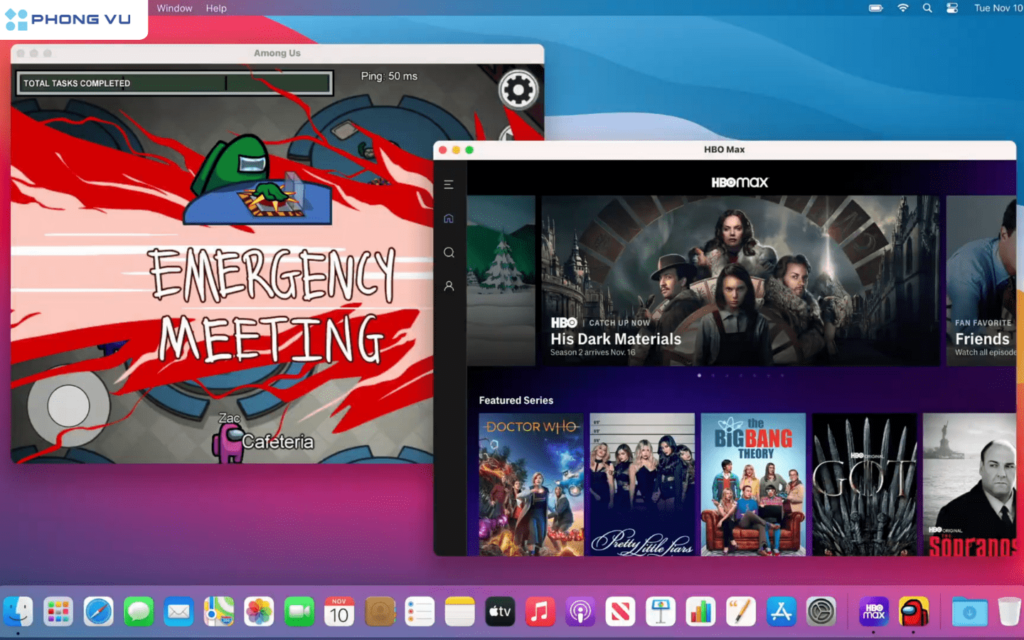
Task: Select Friends under Fan Favorite
Action: click(x=981, y=339)
